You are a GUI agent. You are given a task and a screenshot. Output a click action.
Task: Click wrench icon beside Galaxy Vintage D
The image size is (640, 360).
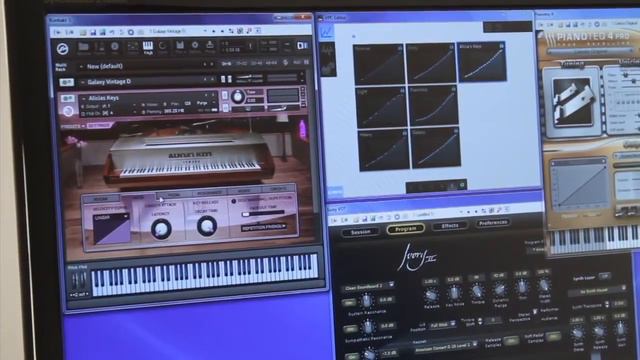click(67, 82)
